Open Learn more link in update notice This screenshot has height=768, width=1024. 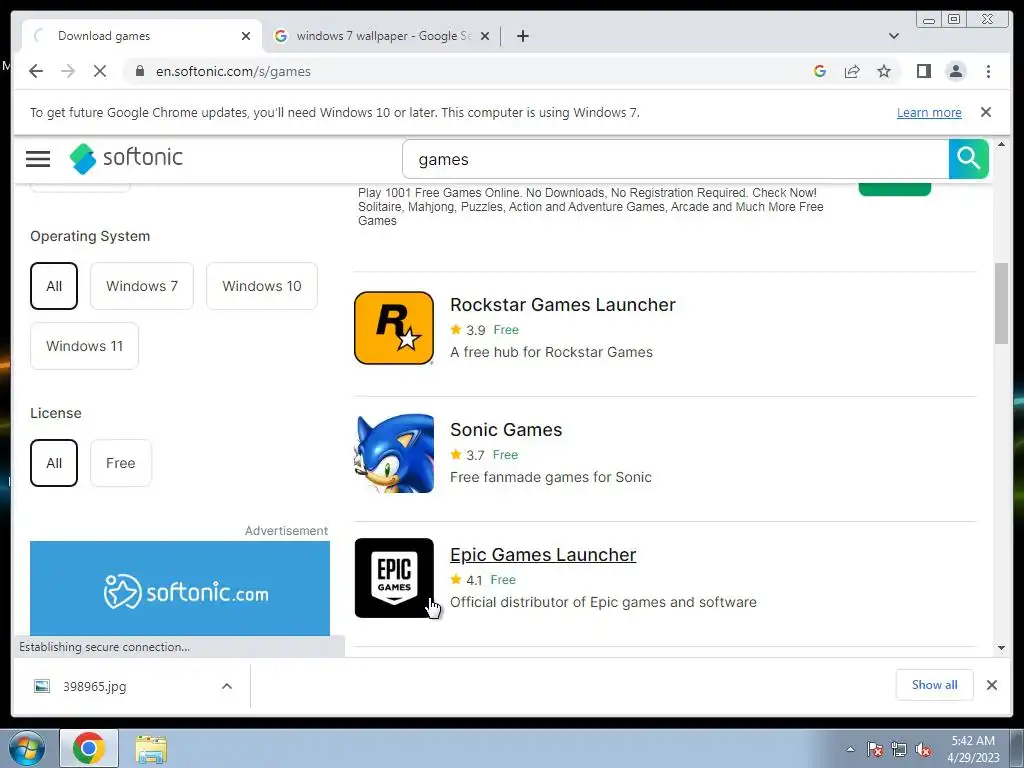(929, 112)
